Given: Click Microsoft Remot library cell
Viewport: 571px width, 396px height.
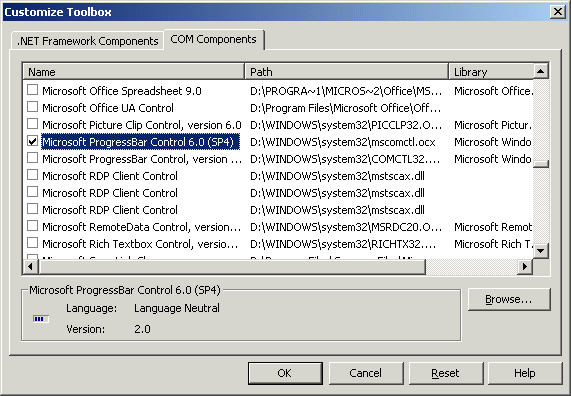Looking at the screenshot, I should pos(493,227).
